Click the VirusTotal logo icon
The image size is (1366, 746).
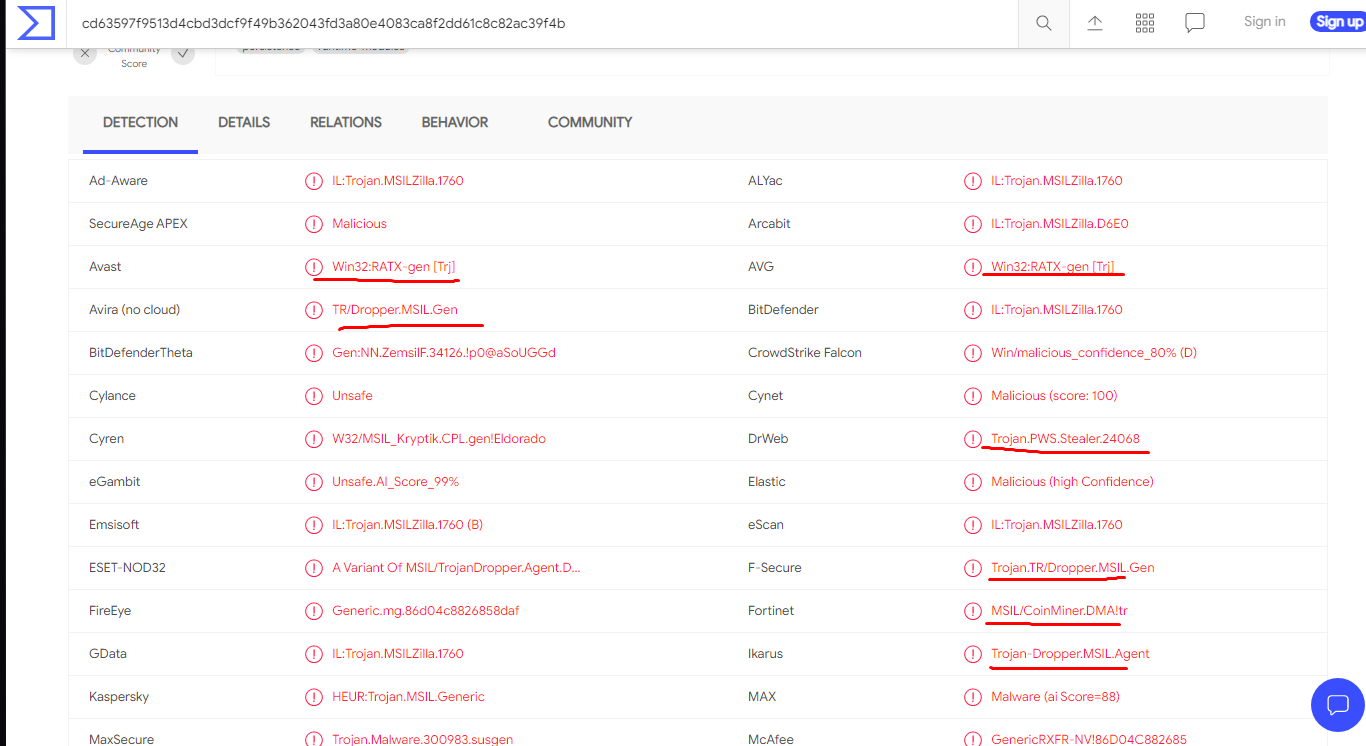[36, 23]
